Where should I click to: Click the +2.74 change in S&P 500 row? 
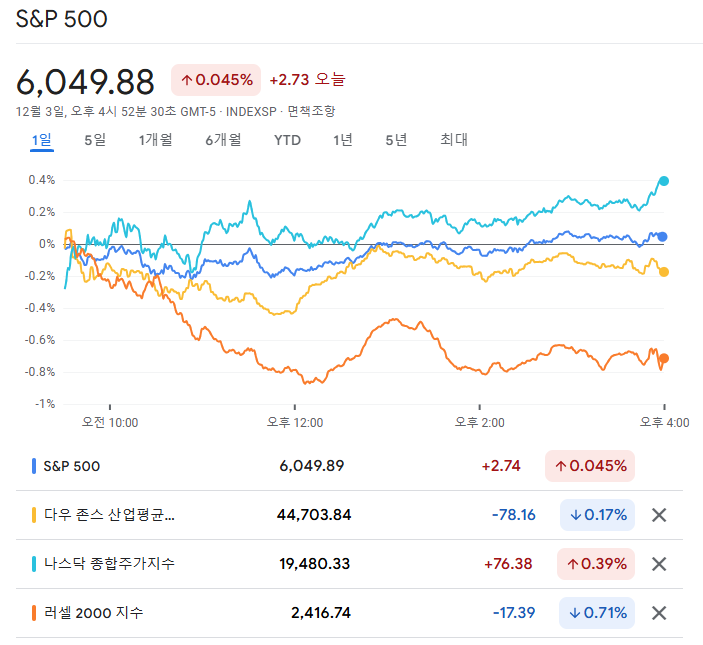click(501, 466)
